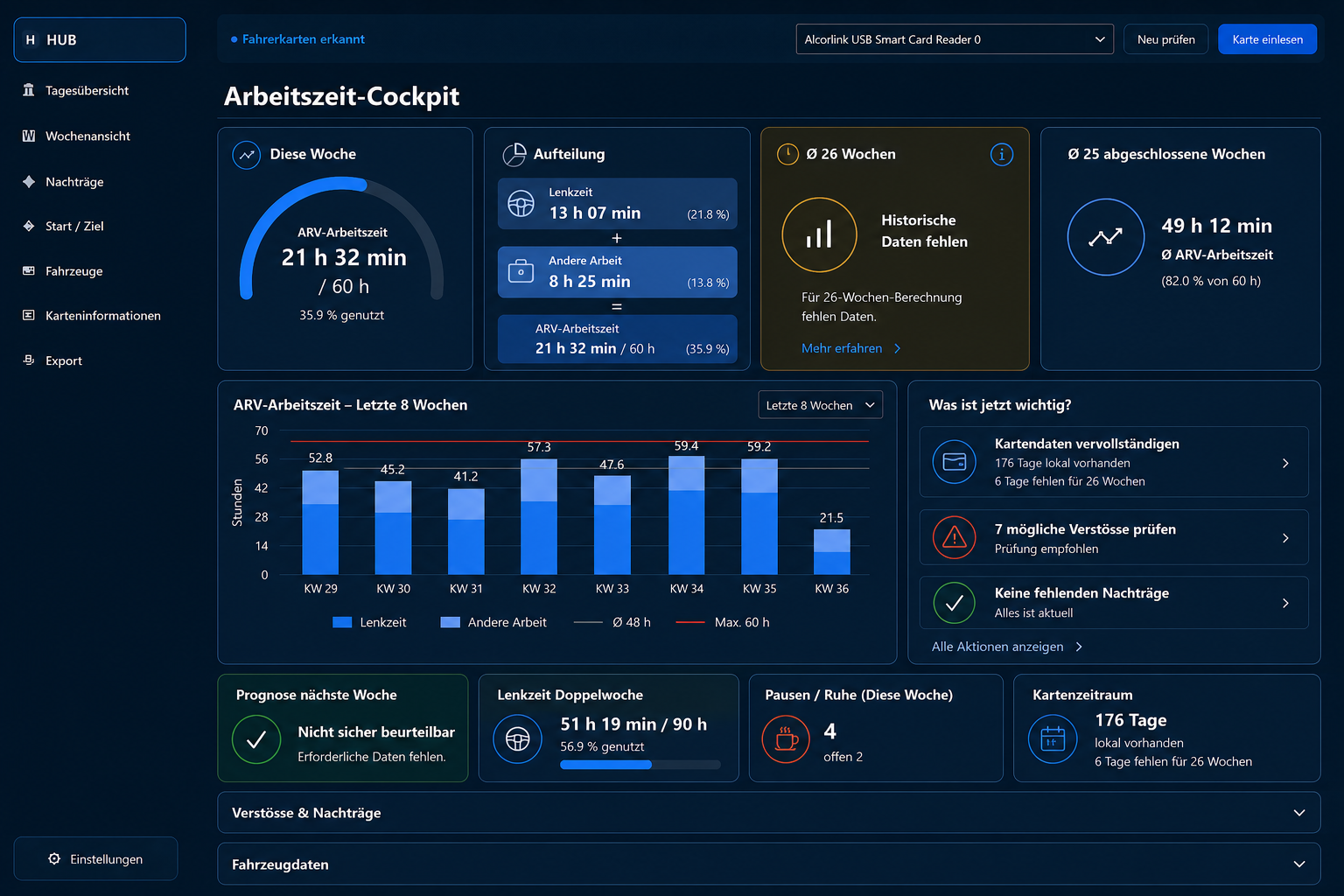Viewport: 1344px width, 896px height.
Task: Click the bar chart icon in Historische Daten fehlen
Action: click(819, 234)
